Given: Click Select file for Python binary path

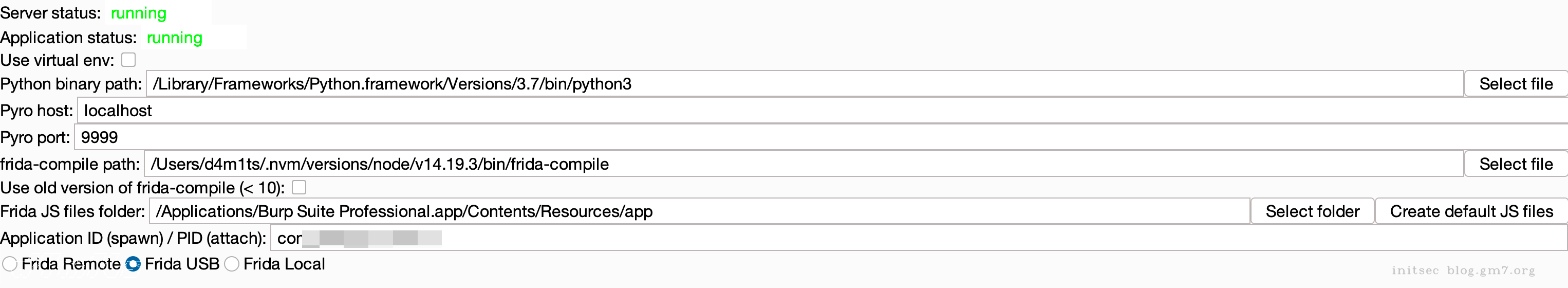Looking at the screenshot, I should [1515, 83].
